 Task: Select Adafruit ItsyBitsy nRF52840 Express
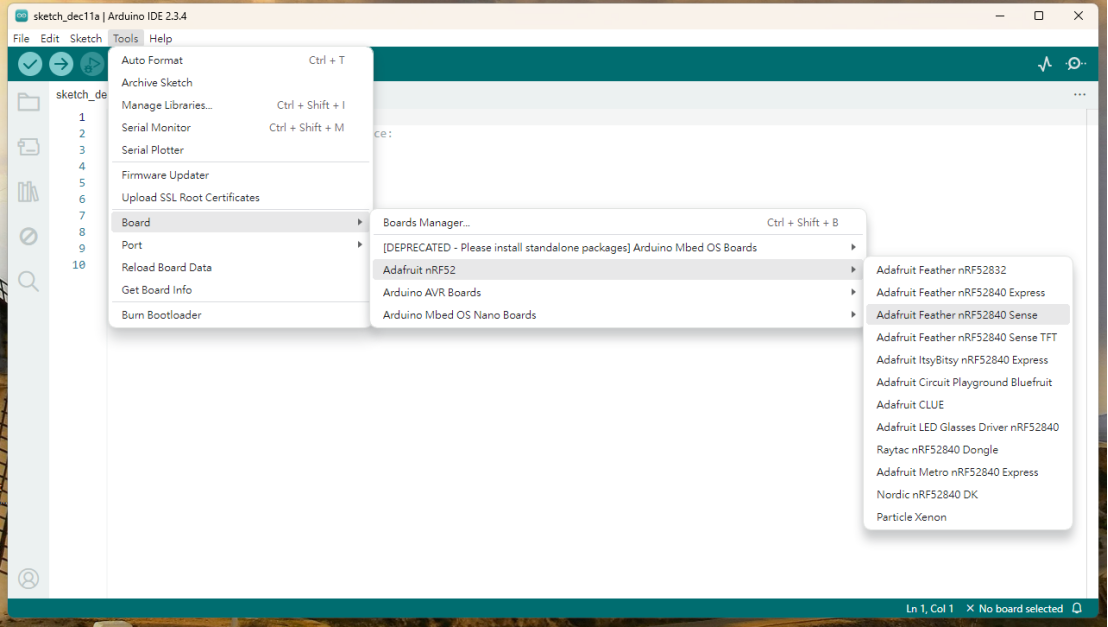click(968, 360)
